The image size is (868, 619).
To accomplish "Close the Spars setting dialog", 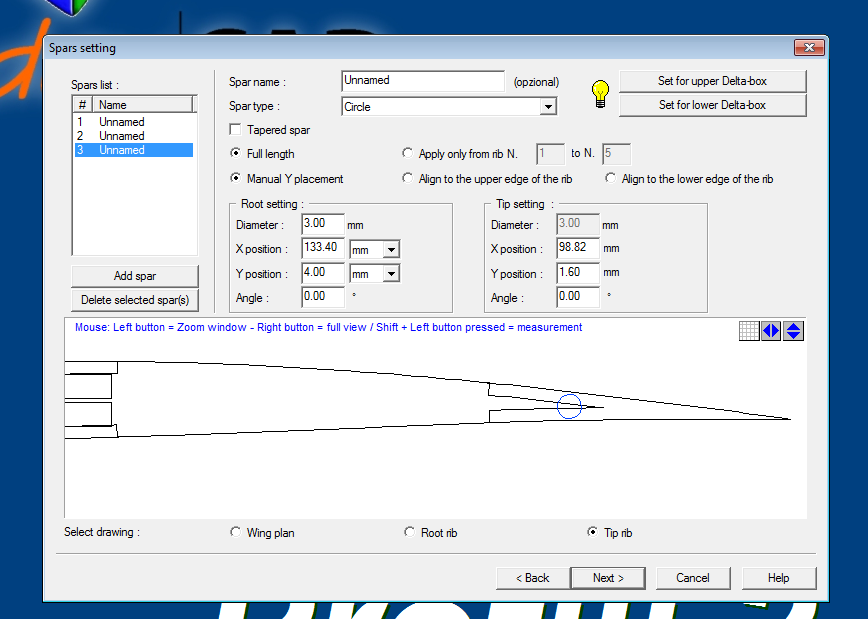I will (x=808, y=48).
